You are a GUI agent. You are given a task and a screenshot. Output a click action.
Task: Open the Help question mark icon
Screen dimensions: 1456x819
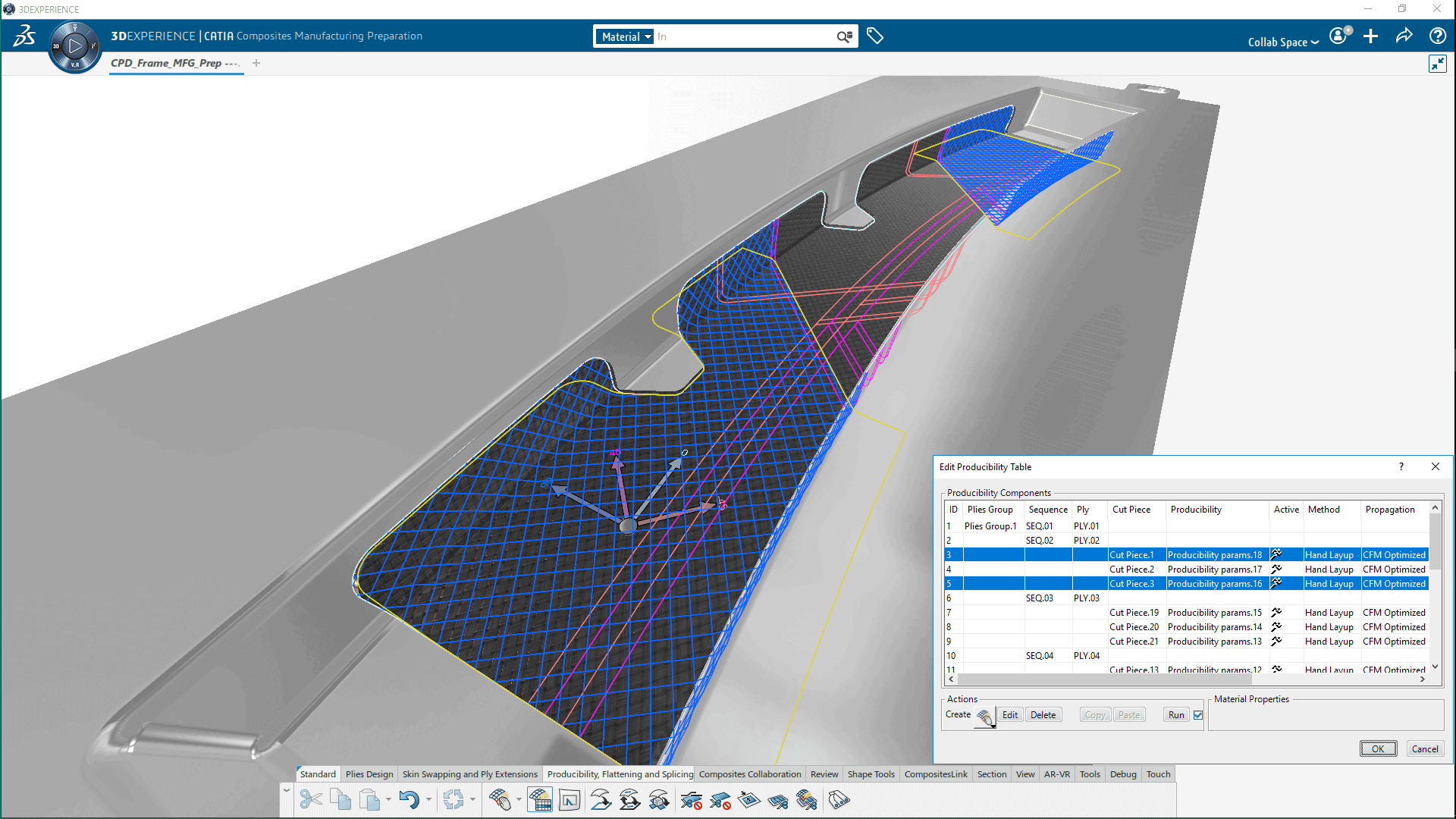pos(1437,36)
